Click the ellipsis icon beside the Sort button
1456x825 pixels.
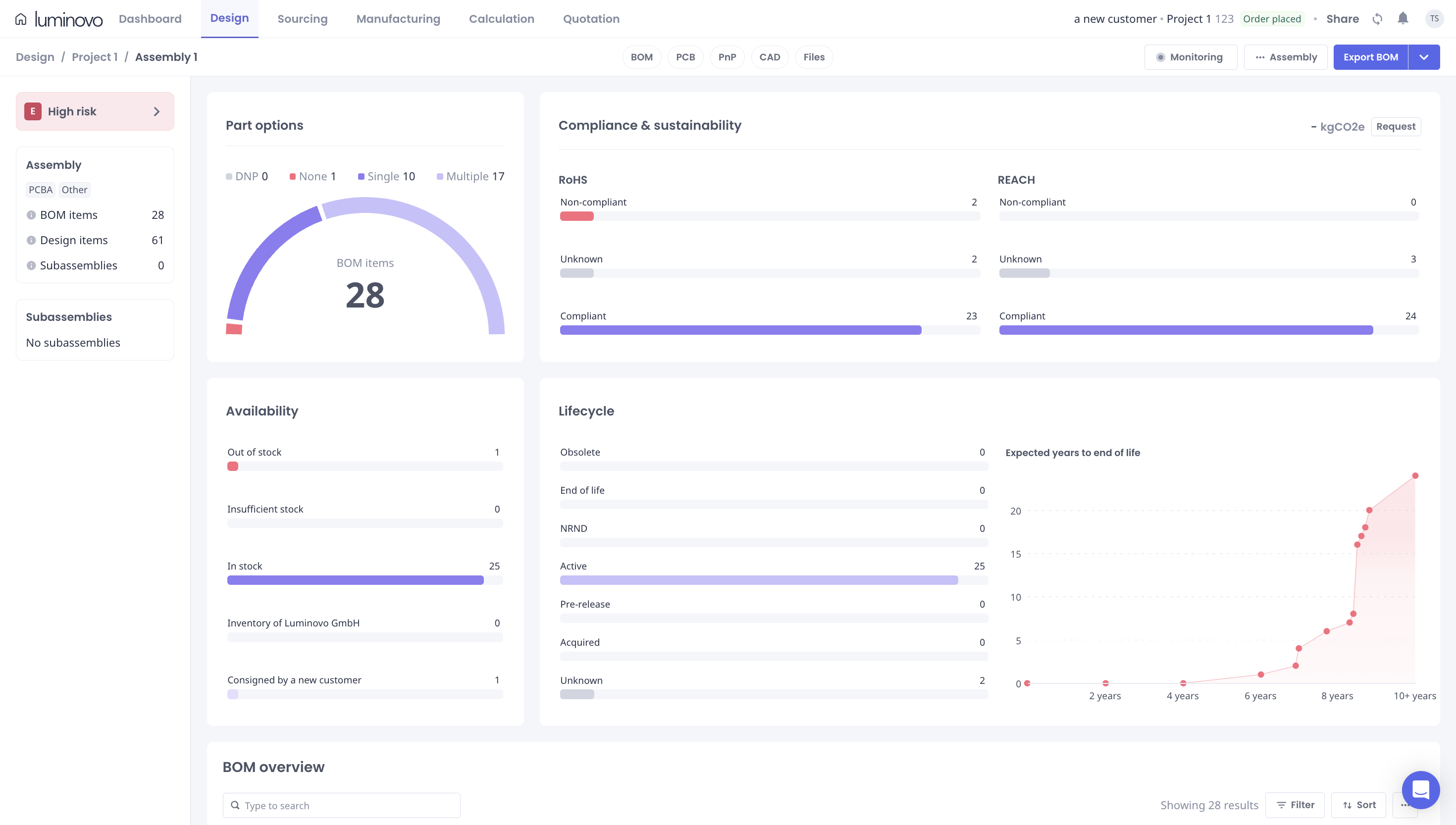1404,805
